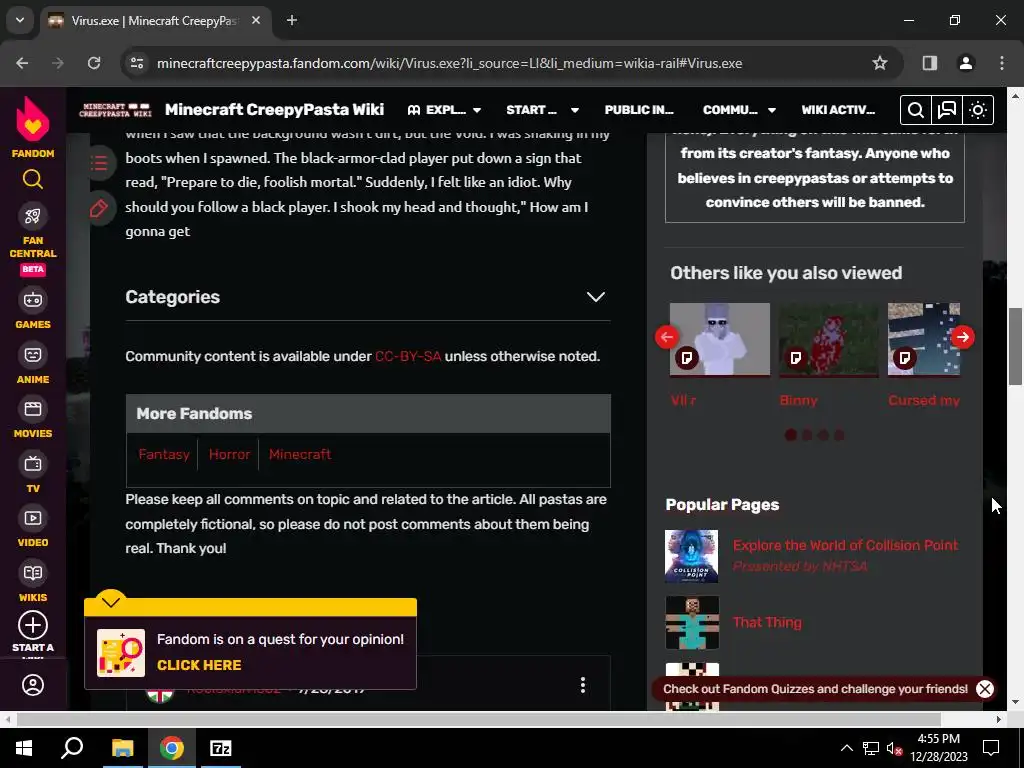The width and height of the screenshot is (1024, 768).
Task: Show previous recommended pages with left arrow
Action: click(x=667, y=337)
